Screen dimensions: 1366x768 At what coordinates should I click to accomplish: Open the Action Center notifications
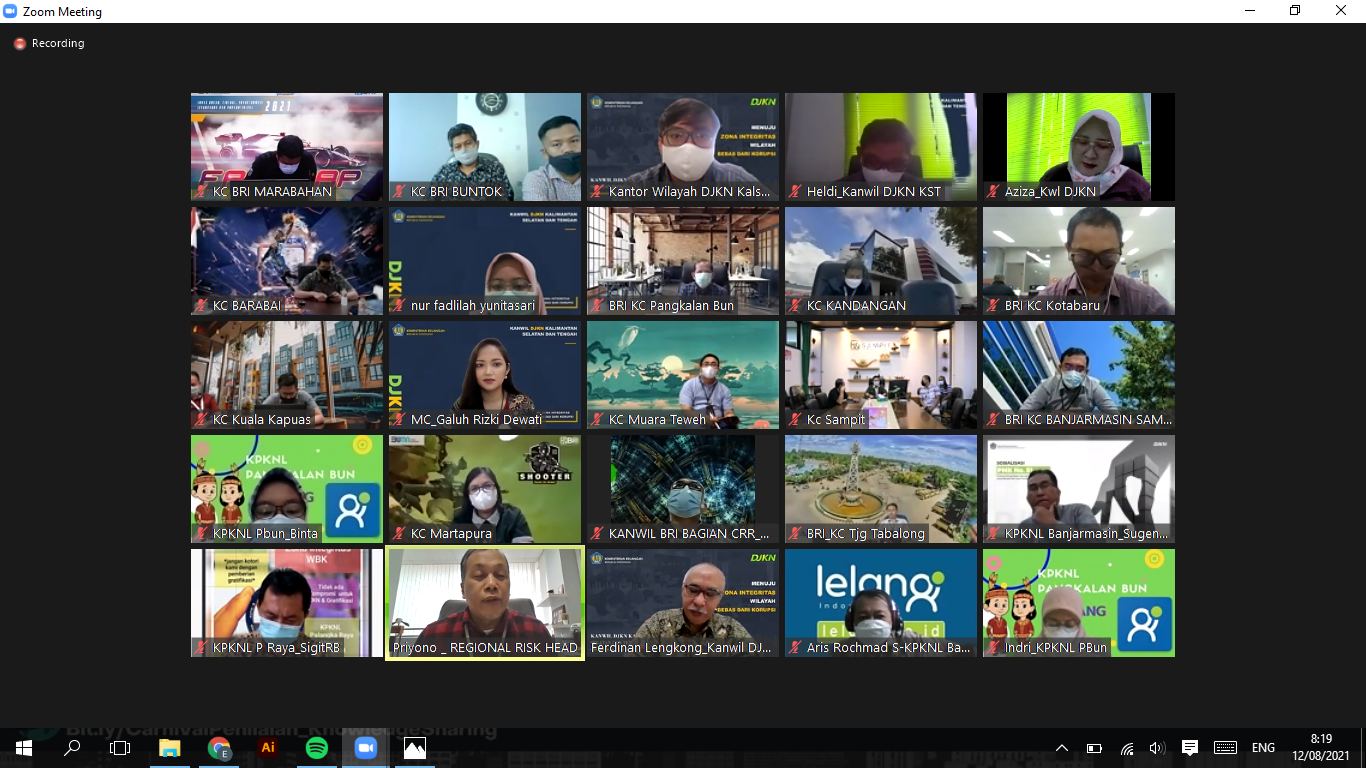(1190, 748)
